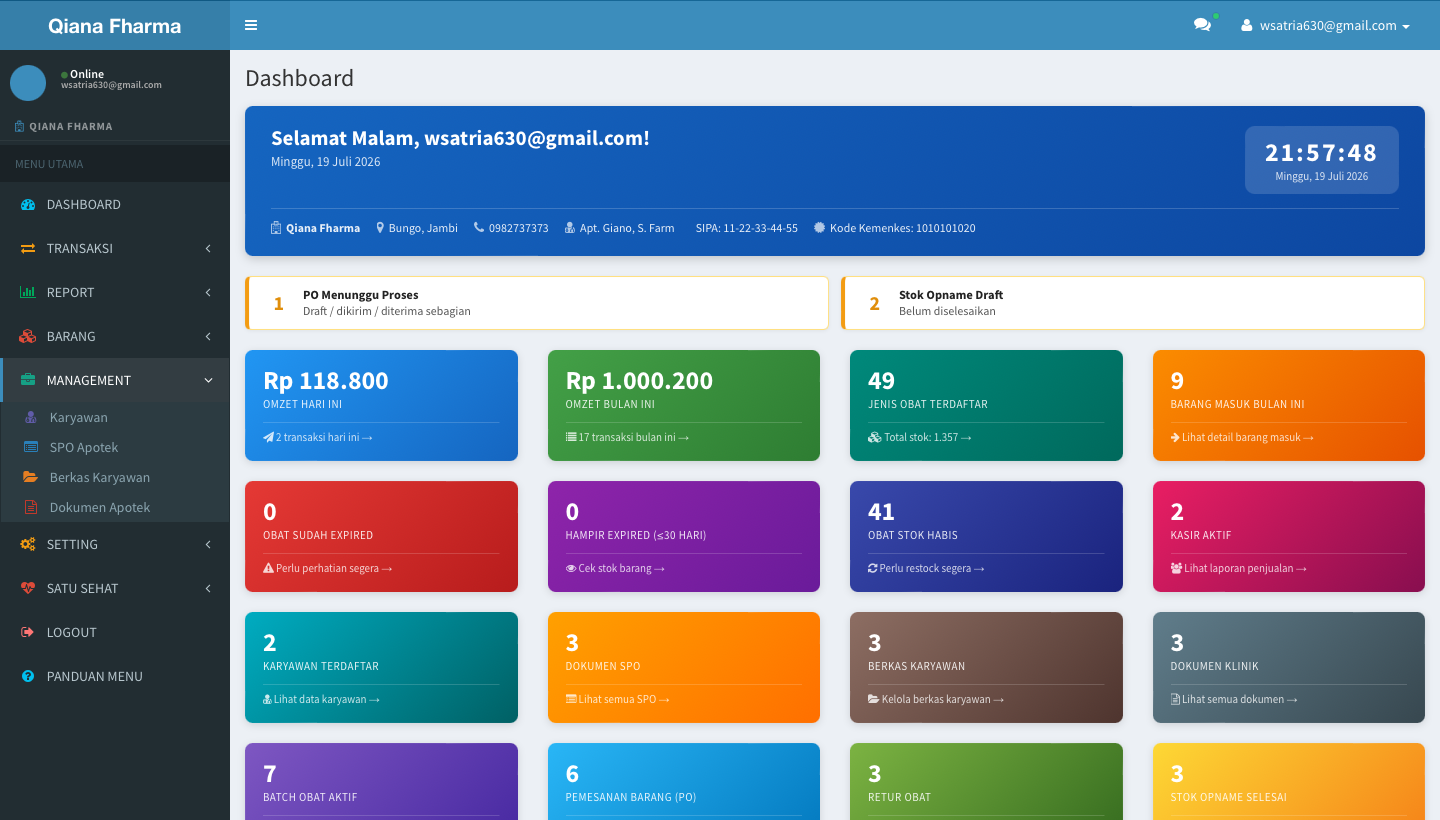Follow the '17 transaksi bulan ini' link

coord(627,437)
